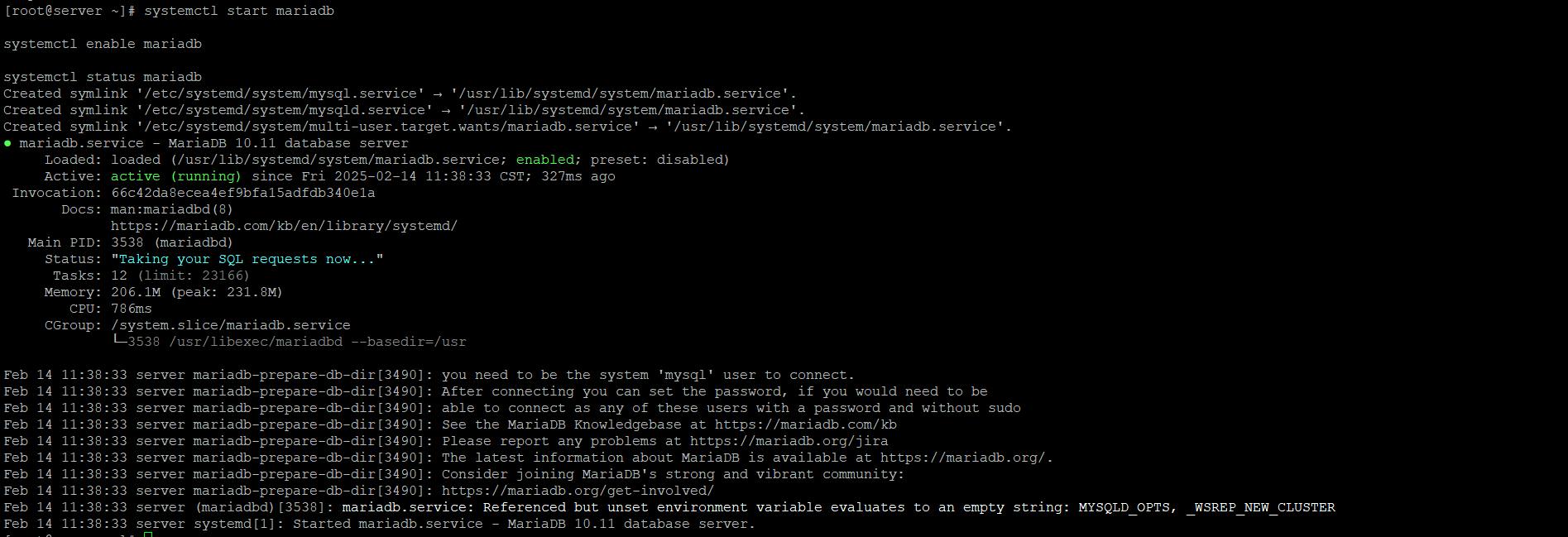This screenshot has width=1568, height=537.
Task: Click the MYSQLD_OPTS variable name
Action: [x=1124, y=507]
